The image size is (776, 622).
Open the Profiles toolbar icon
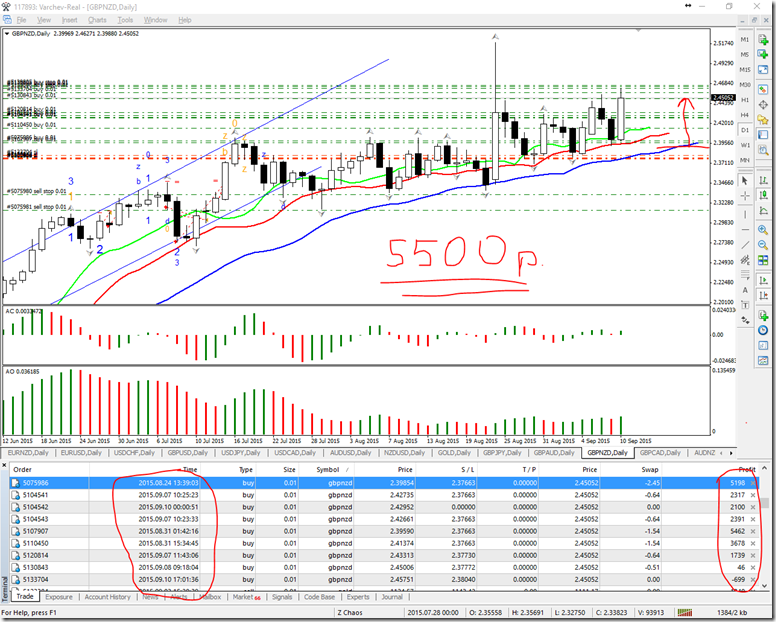(x=763, y=54)
